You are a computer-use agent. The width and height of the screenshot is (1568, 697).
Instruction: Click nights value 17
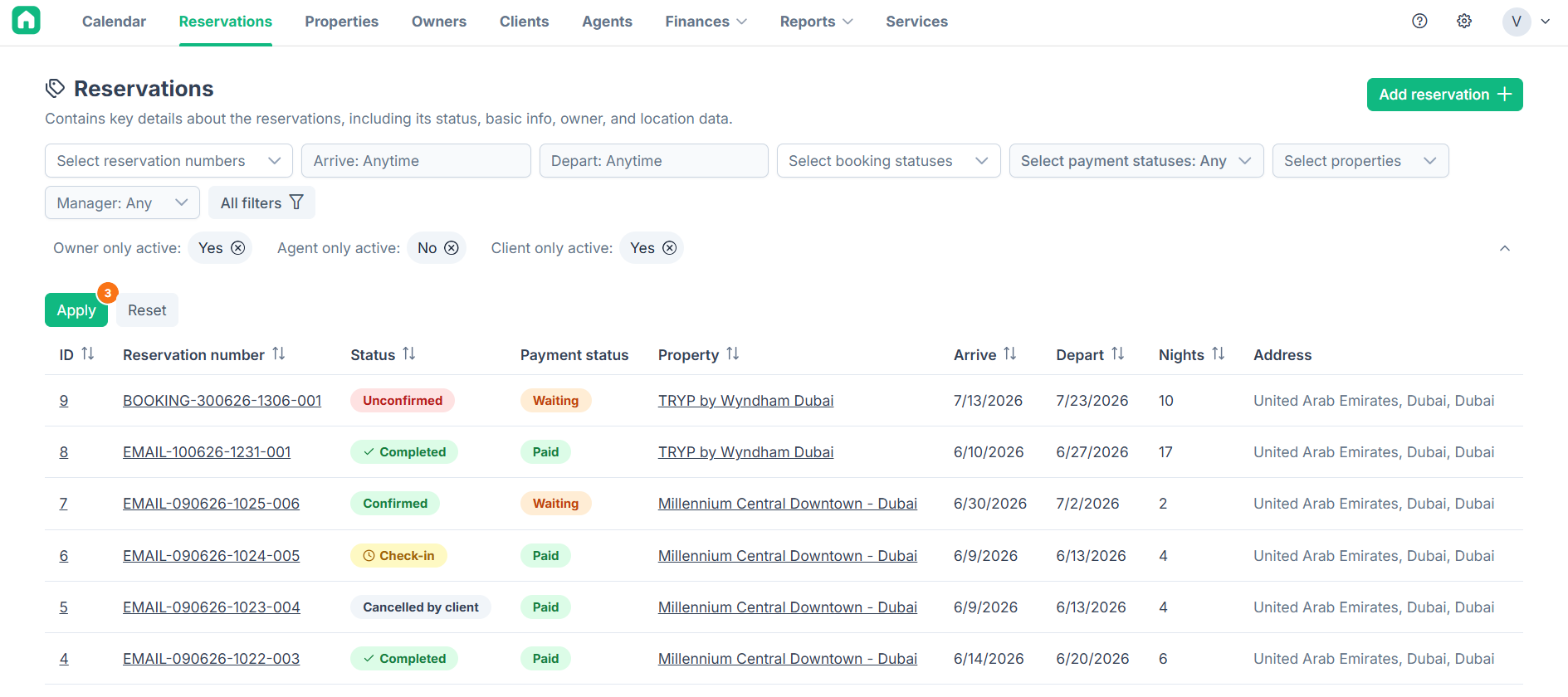click(1165, 452)
